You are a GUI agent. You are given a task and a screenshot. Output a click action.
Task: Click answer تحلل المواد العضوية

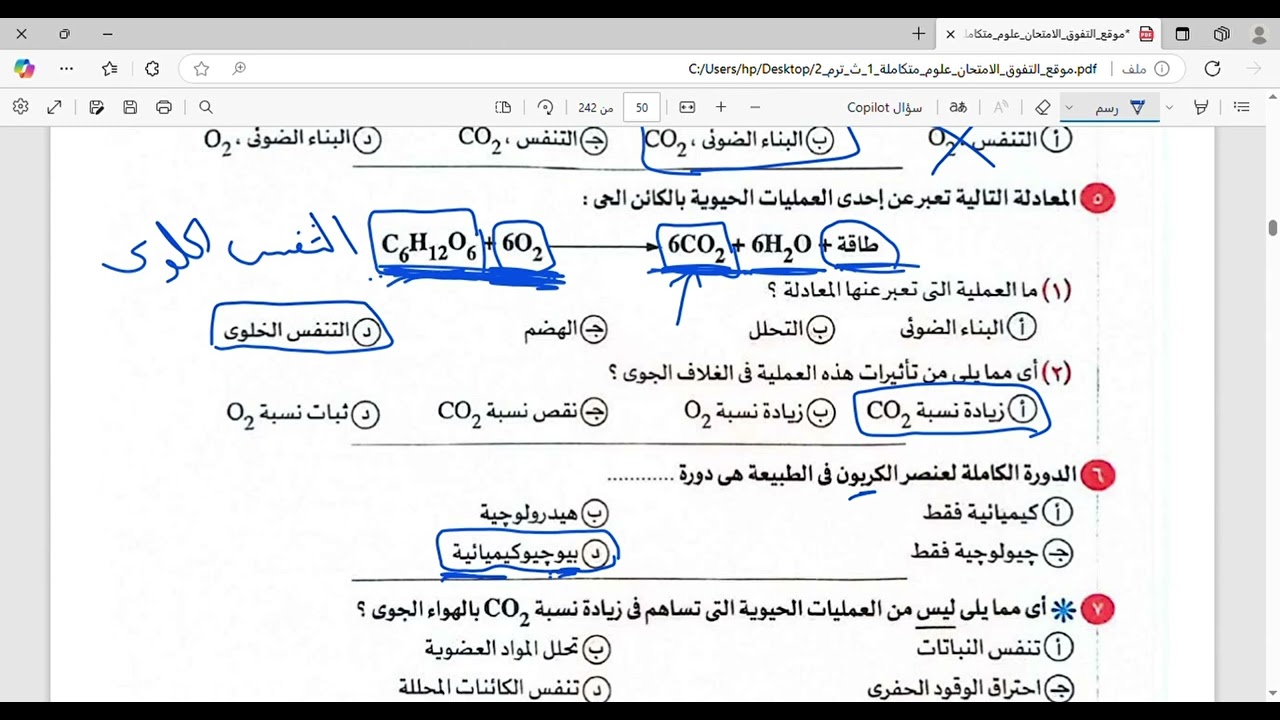517,649
